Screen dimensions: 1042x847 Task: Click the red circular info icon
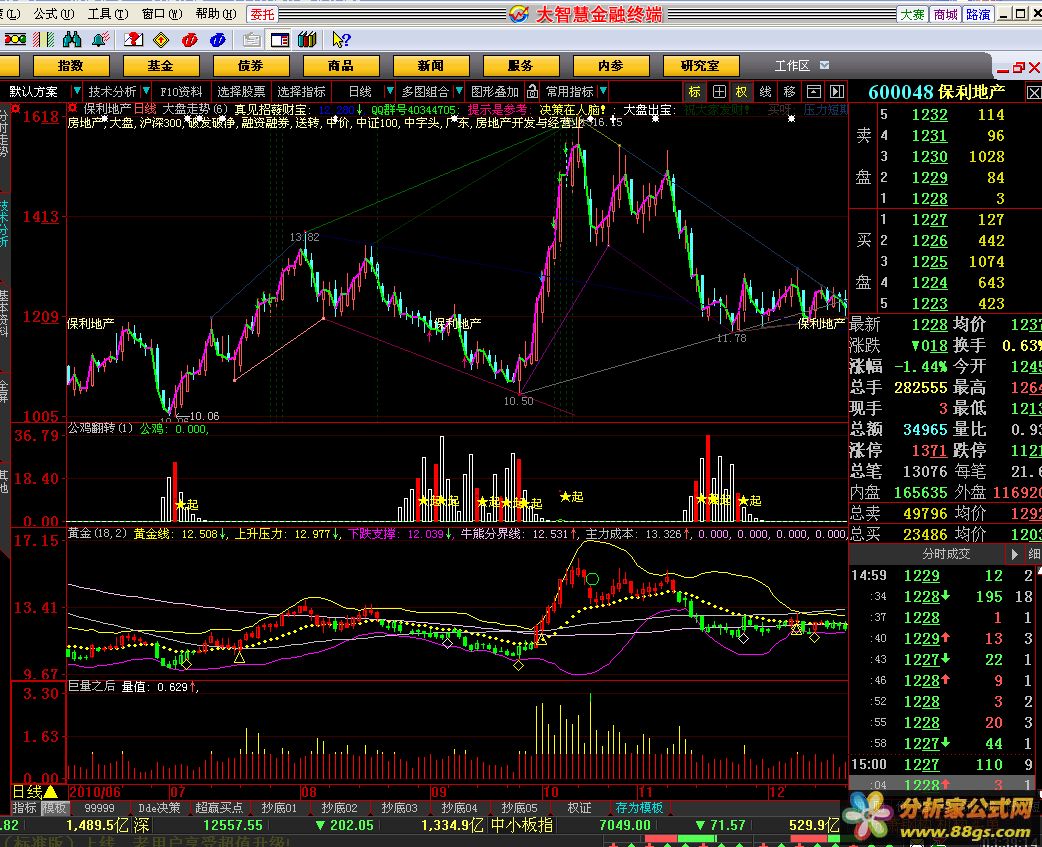click(189, 40)
